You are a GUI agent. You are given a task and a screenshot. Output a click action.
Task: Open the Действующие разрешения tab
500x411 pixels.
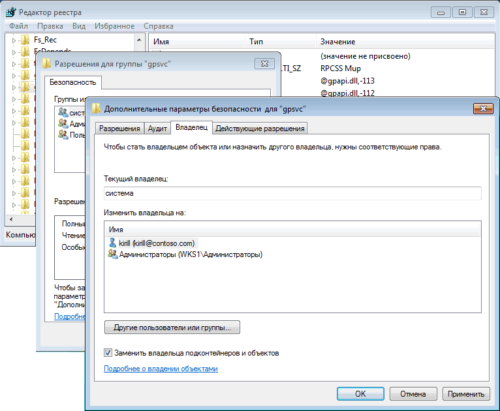pyautogui.click(x=260, y=128)
